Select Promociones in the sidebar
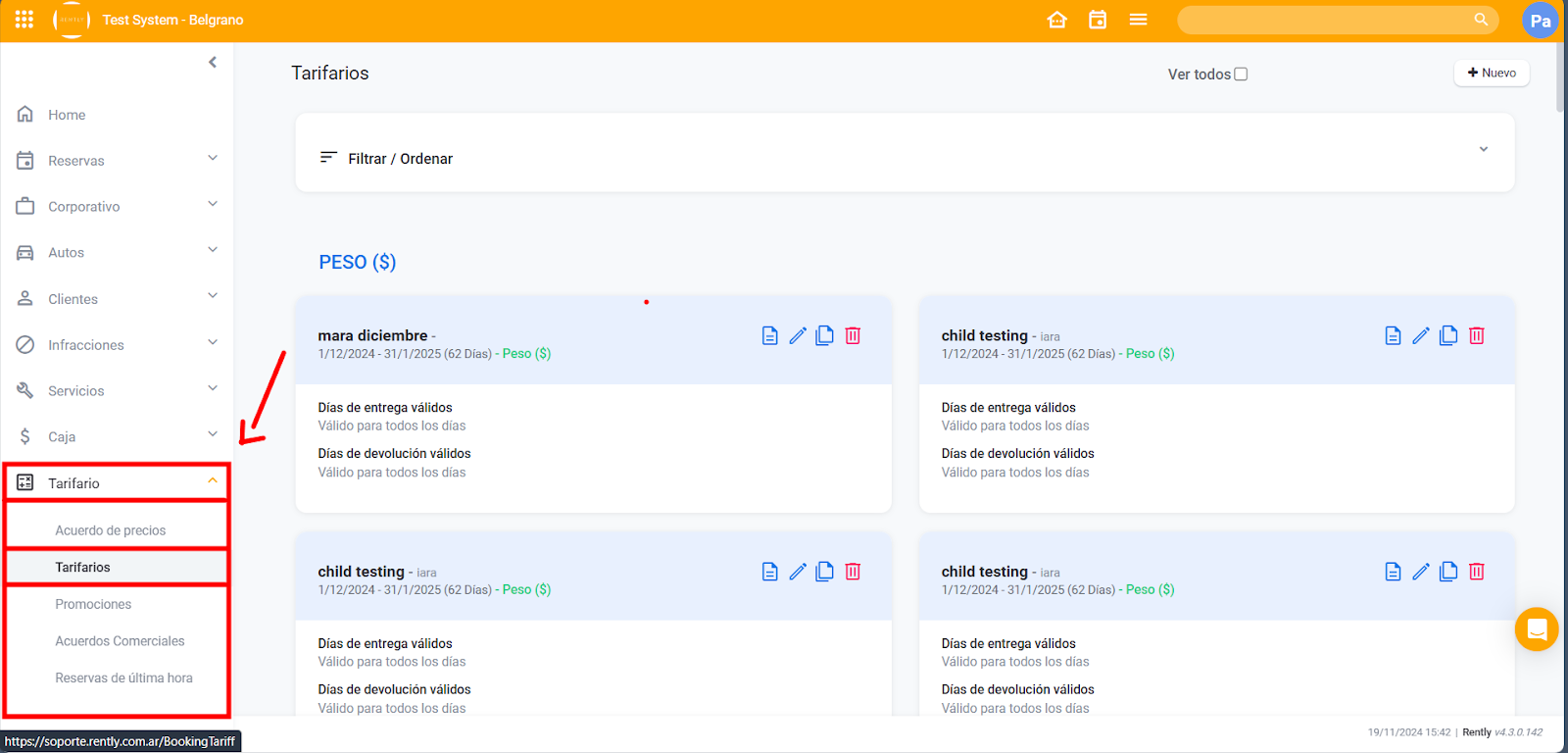 pos(93,604)
